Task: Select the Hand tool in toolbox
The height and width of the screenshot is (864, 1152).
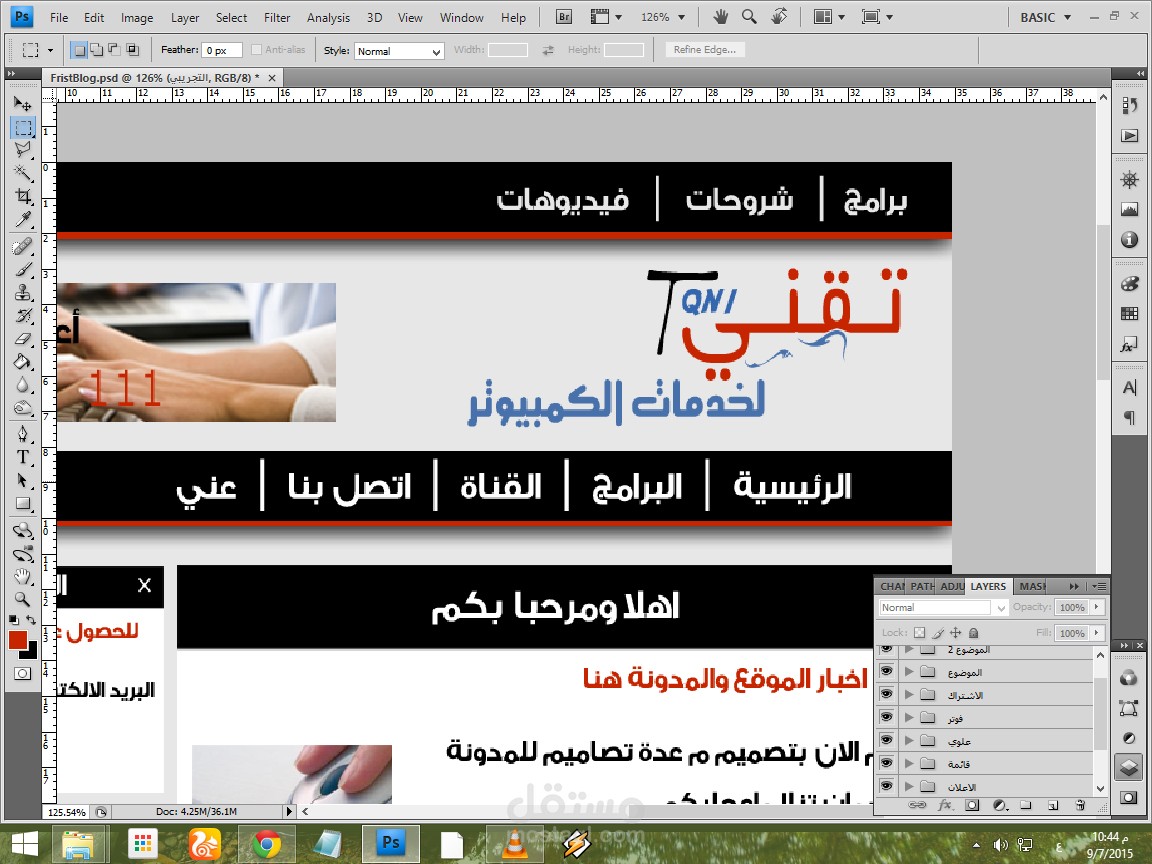Action: point(23,576)
